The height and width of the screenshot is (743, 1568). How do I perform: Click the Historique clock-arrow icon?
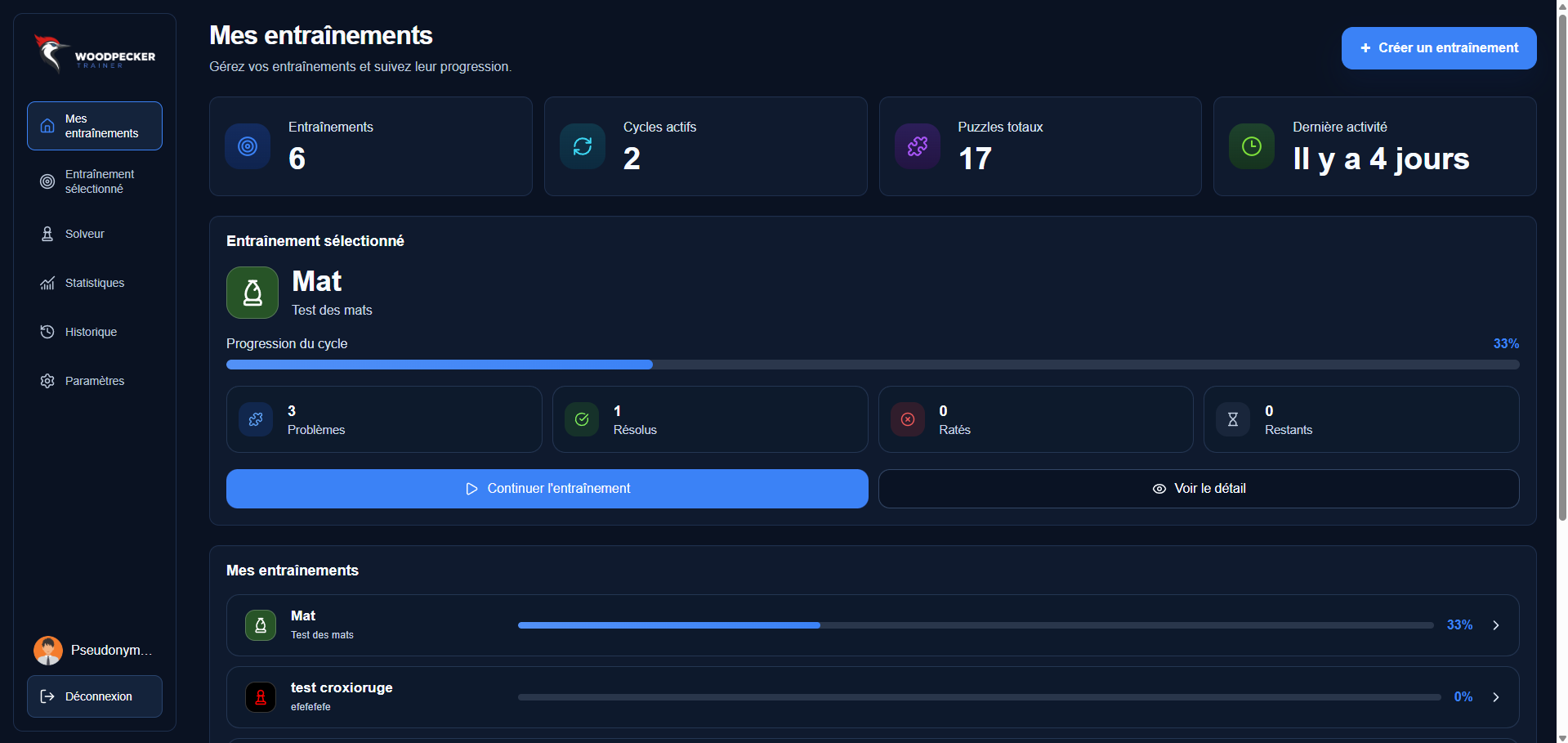click(47, 332)
